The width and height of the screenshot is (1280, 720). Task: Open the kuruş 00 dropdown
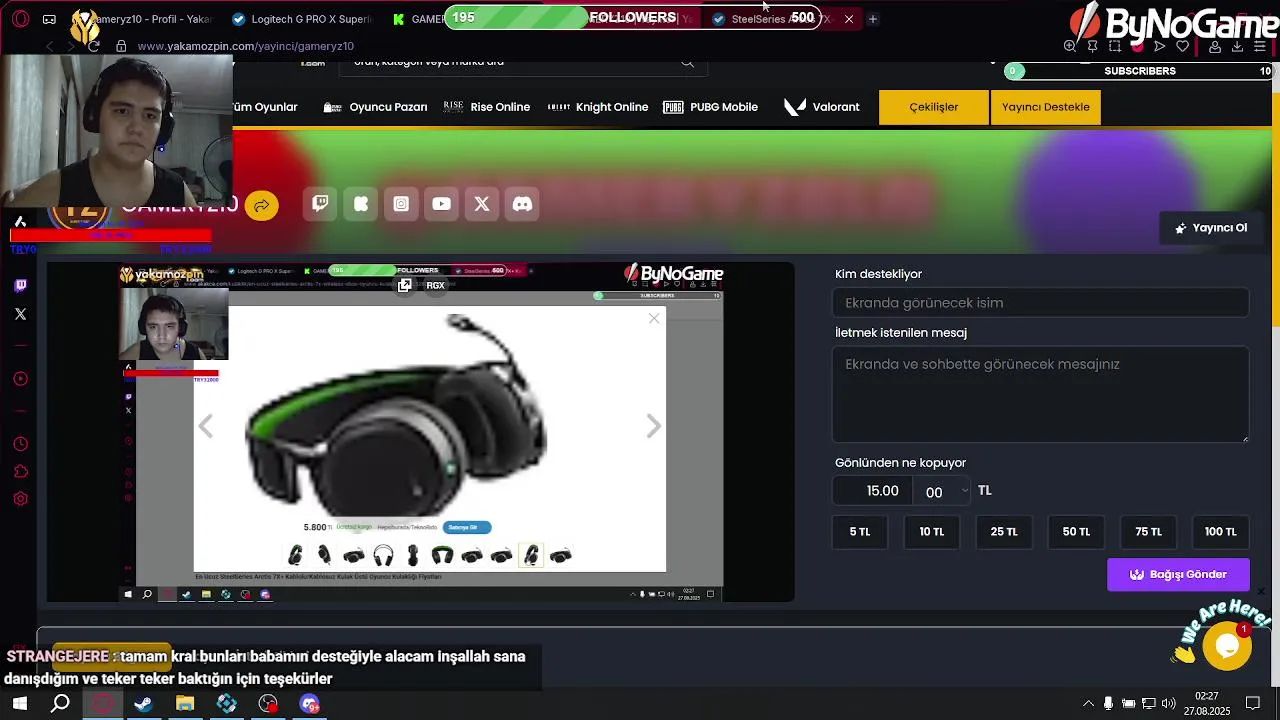(944, 491)
